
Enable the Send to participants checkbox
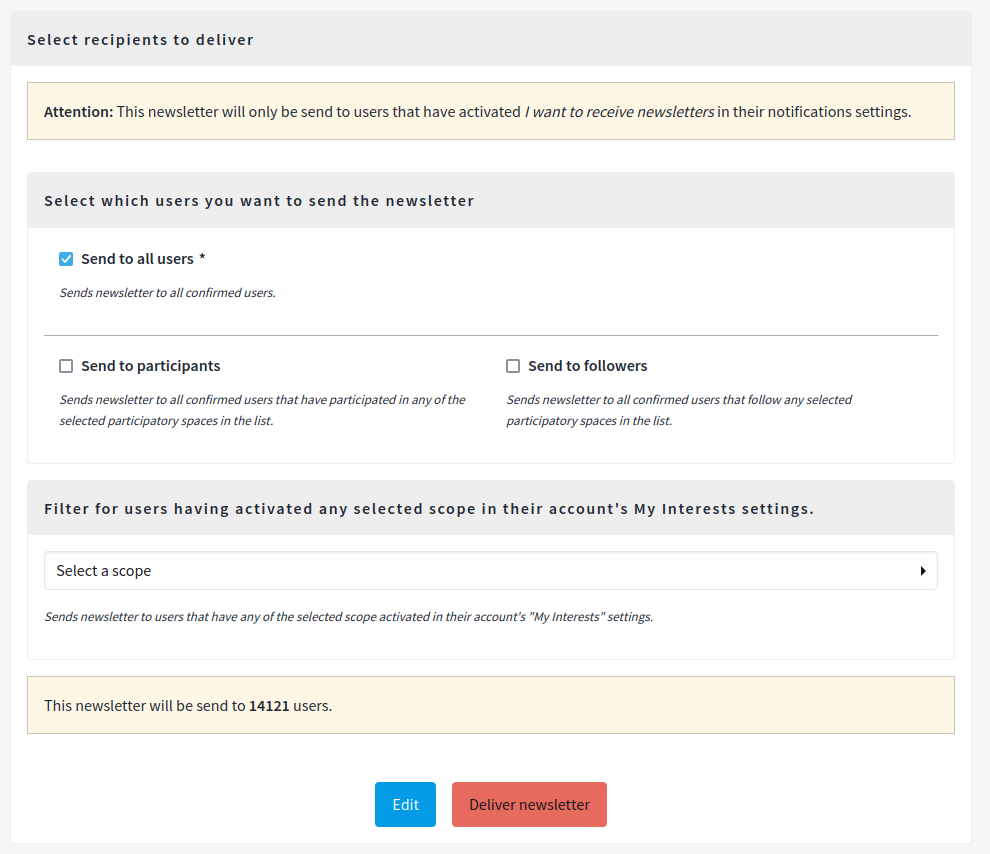pyautogui.click(x=66, y=366)
